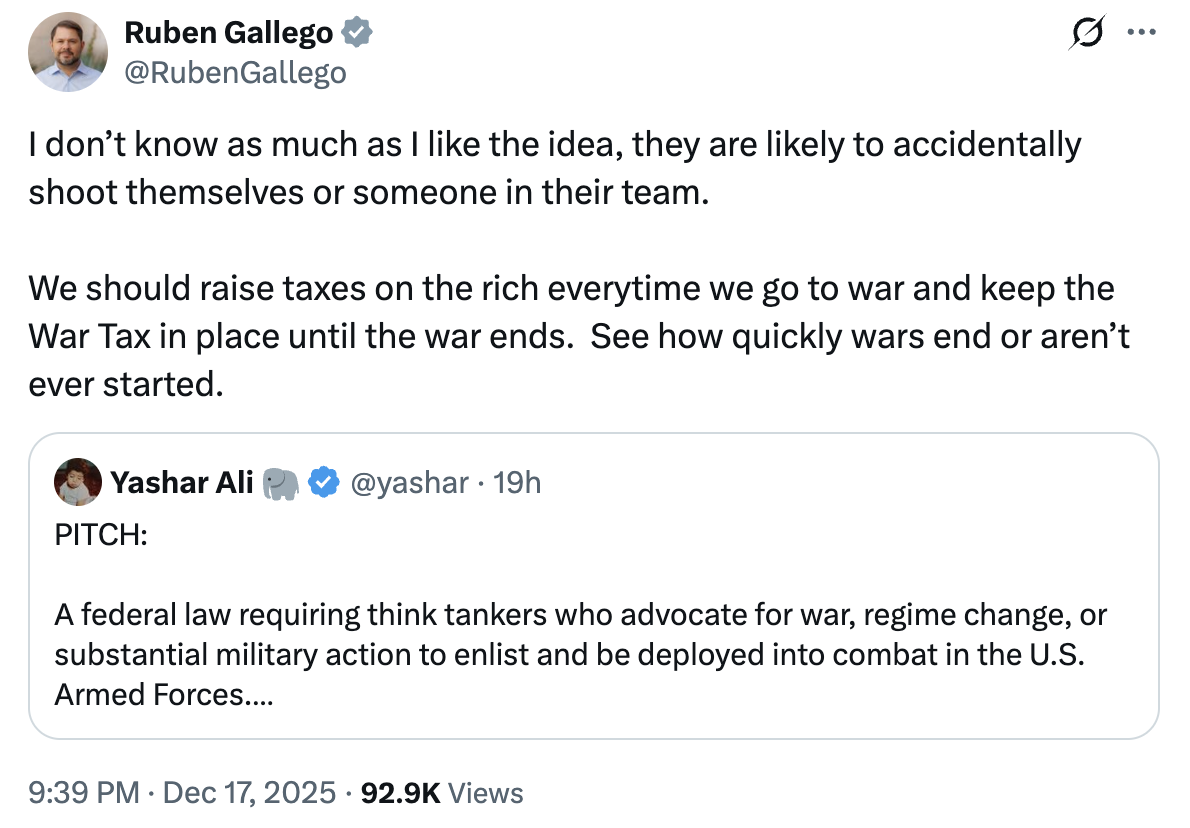Click Yashar Ali's profile picture
Image resolution: width=1190 pixels, height=828 pixels.
tap(77, 481)
